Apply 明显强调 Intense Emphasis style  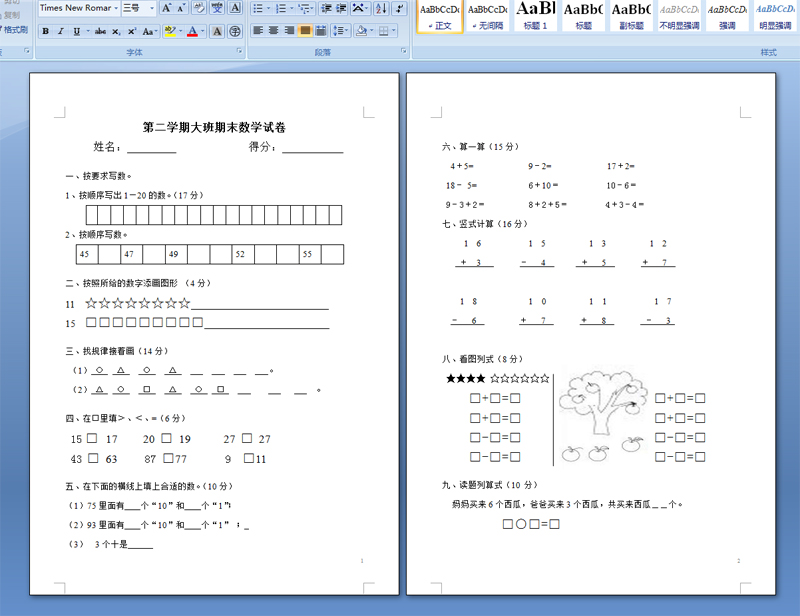pyautogui.click(x=775, y=16)
